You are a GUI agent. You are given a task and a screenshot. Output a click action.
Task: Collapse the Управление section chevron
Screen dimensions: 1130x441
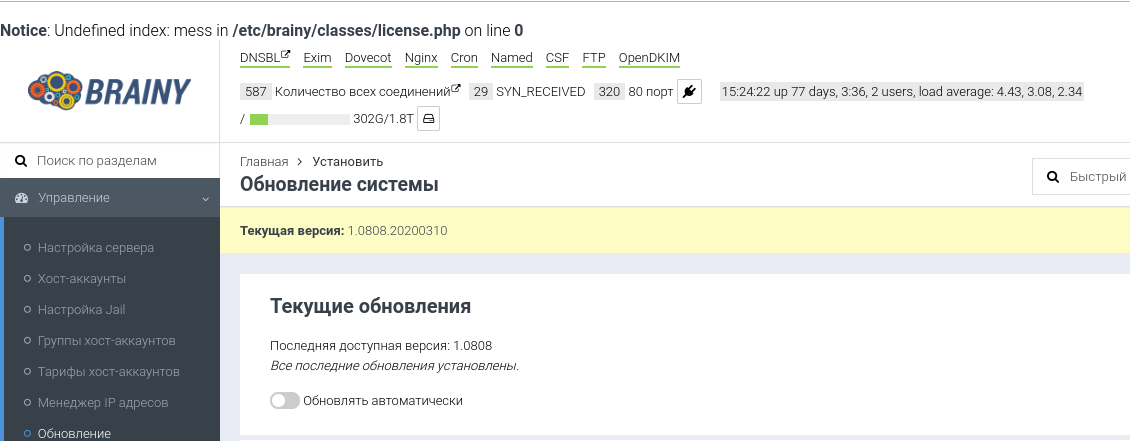(206, 199)
